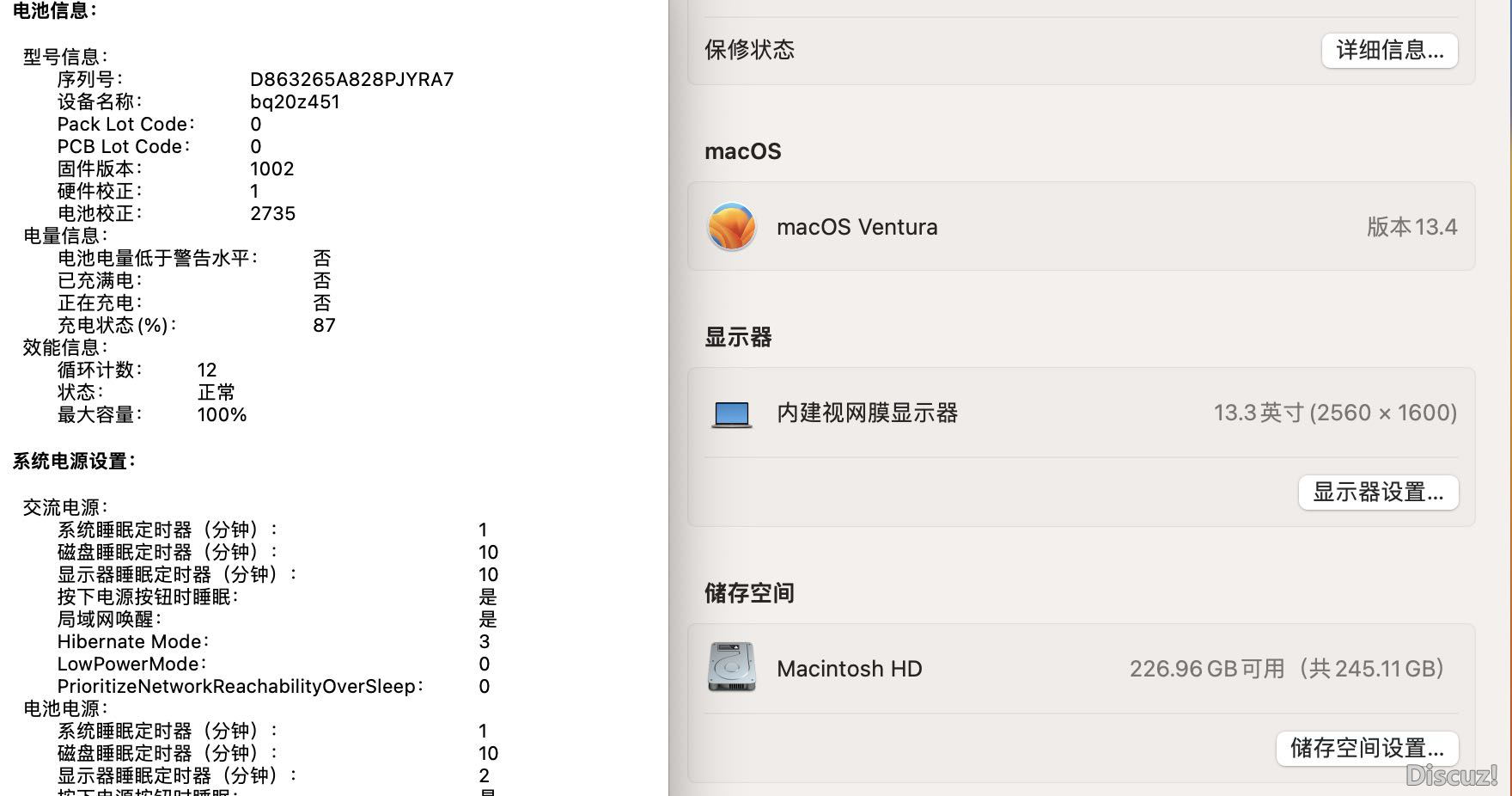The image size is (1512, 796).
Task: Click the built-in Retina display laptop icon
Action: coord(732,414)
